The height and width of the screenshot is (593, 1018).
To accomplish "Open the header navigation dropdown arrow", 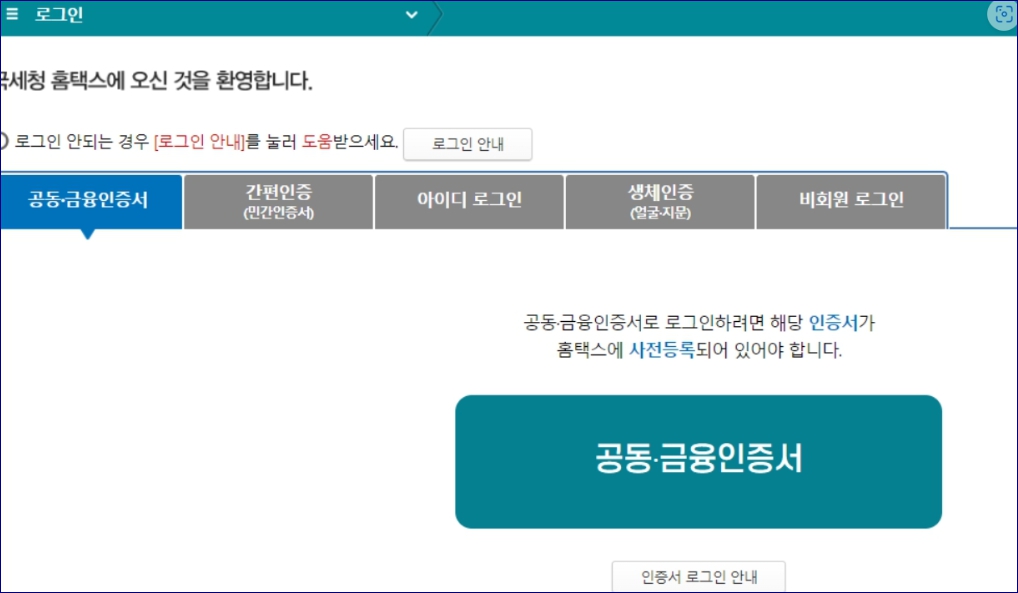I will [x=411, y=16].
